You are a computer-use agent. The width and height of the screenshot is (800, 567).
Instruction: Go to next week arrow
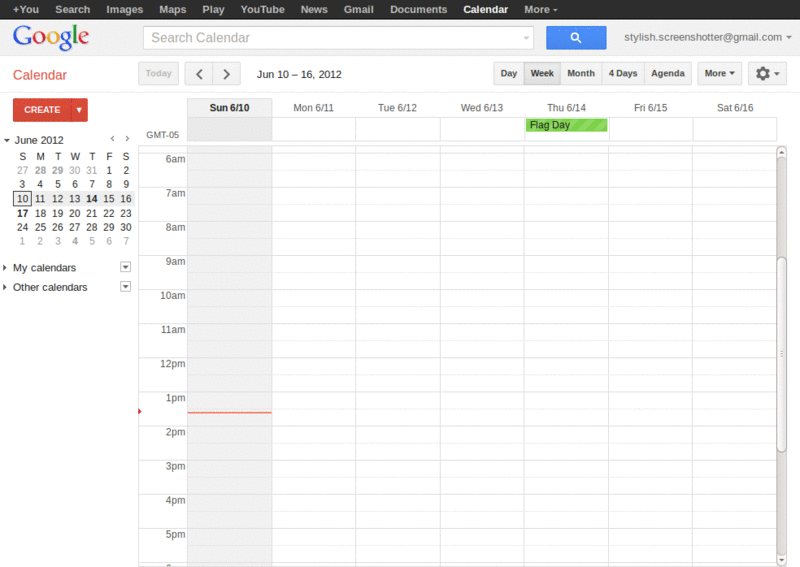[227, 74]
